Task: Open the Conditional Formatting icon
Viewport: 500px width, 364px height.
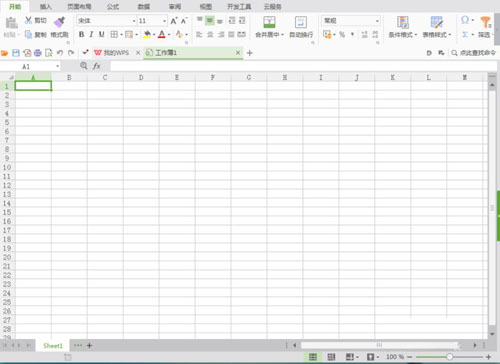Action: pos(403,22)
